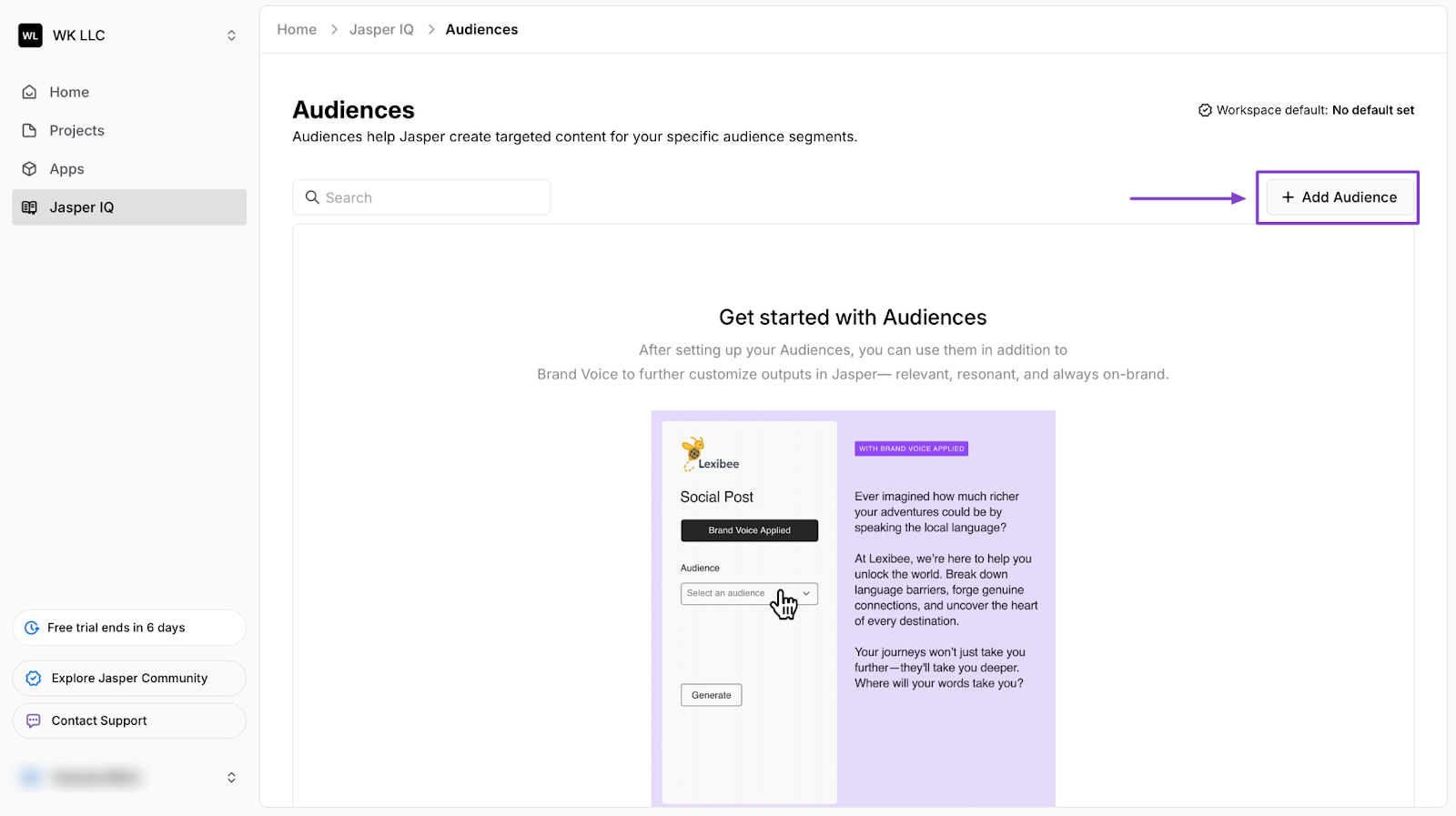1456x816 pixels.
Task: Open Home in the sidebar
Action: click(x=129, y=92)
